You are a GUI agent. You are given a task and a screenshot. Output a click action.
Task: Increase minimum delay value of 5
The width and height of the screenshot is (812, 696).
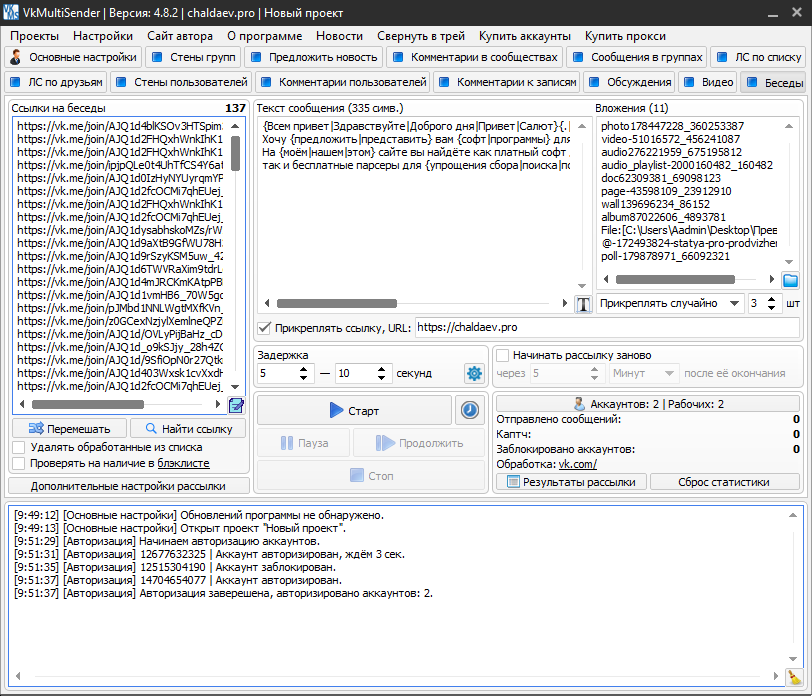pos(303,369)
